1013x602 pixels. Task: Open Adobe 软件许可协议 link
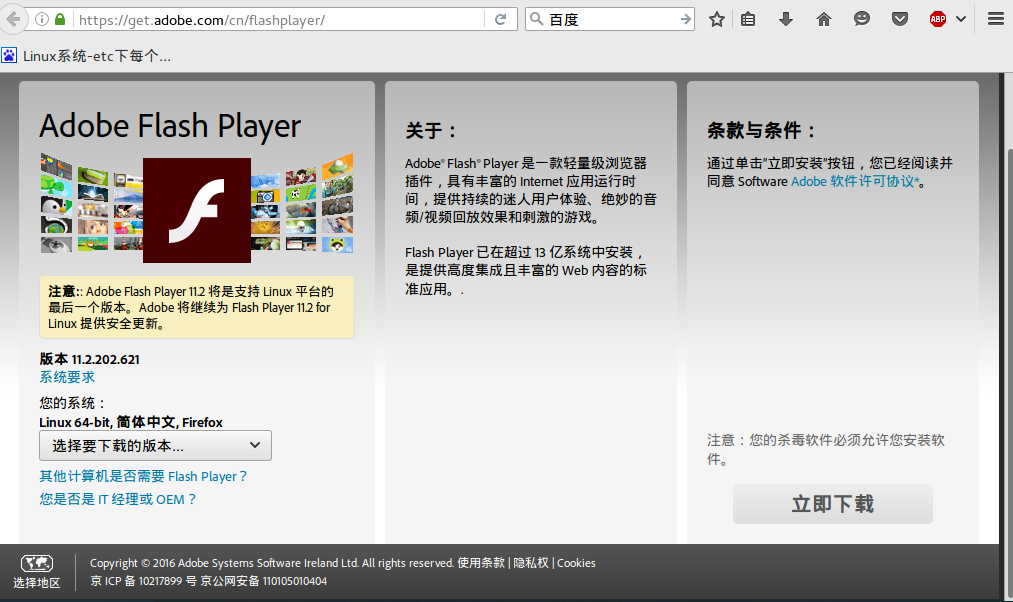pos(855,182)
